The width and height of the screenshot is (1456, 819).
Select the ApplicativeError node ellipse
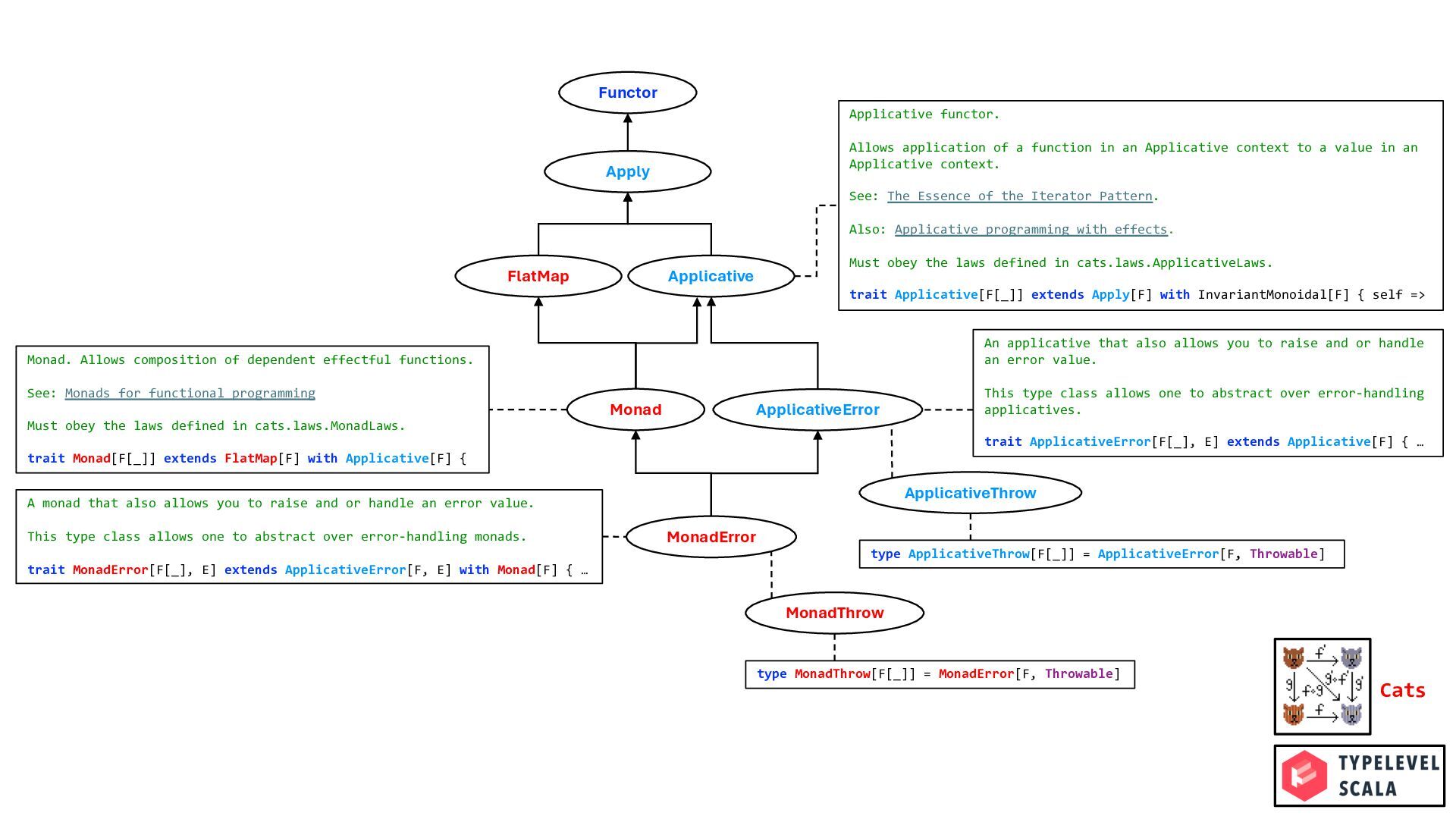tap(817, 409)
